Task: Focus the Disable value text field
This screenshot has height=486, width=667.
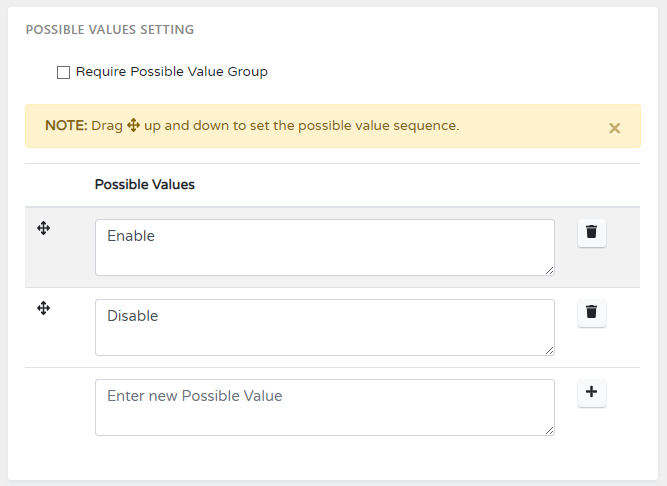Action: tap(324, 328)
